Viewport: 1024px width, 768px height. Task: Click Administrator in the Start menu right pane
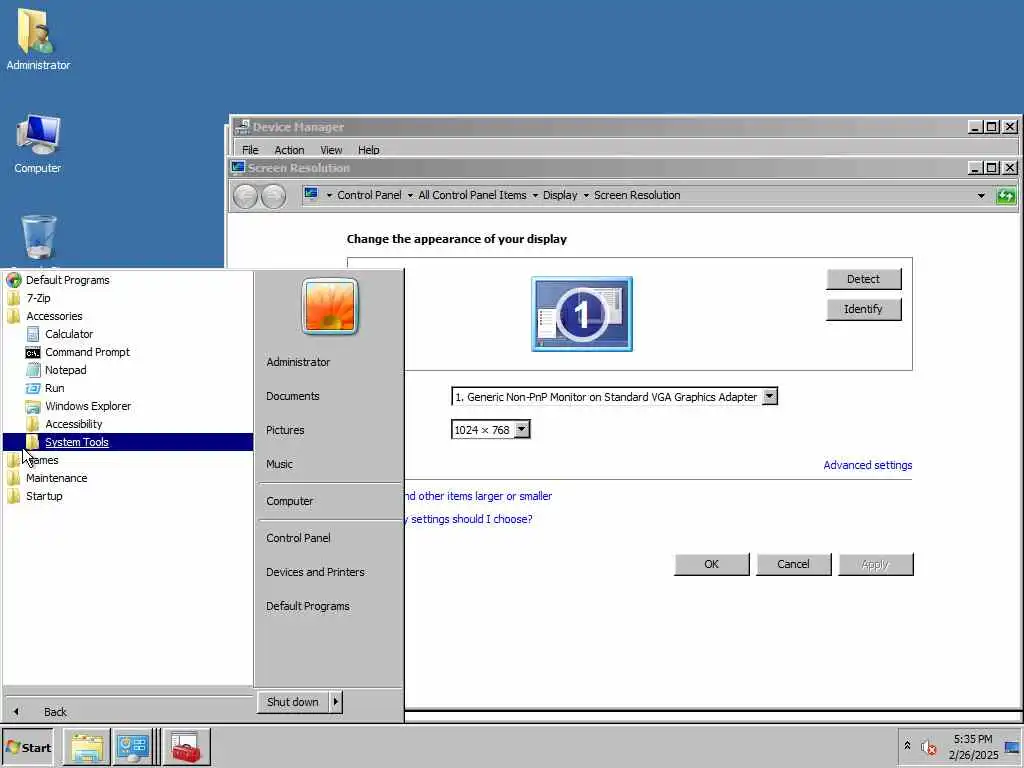(x=298, y=362)
